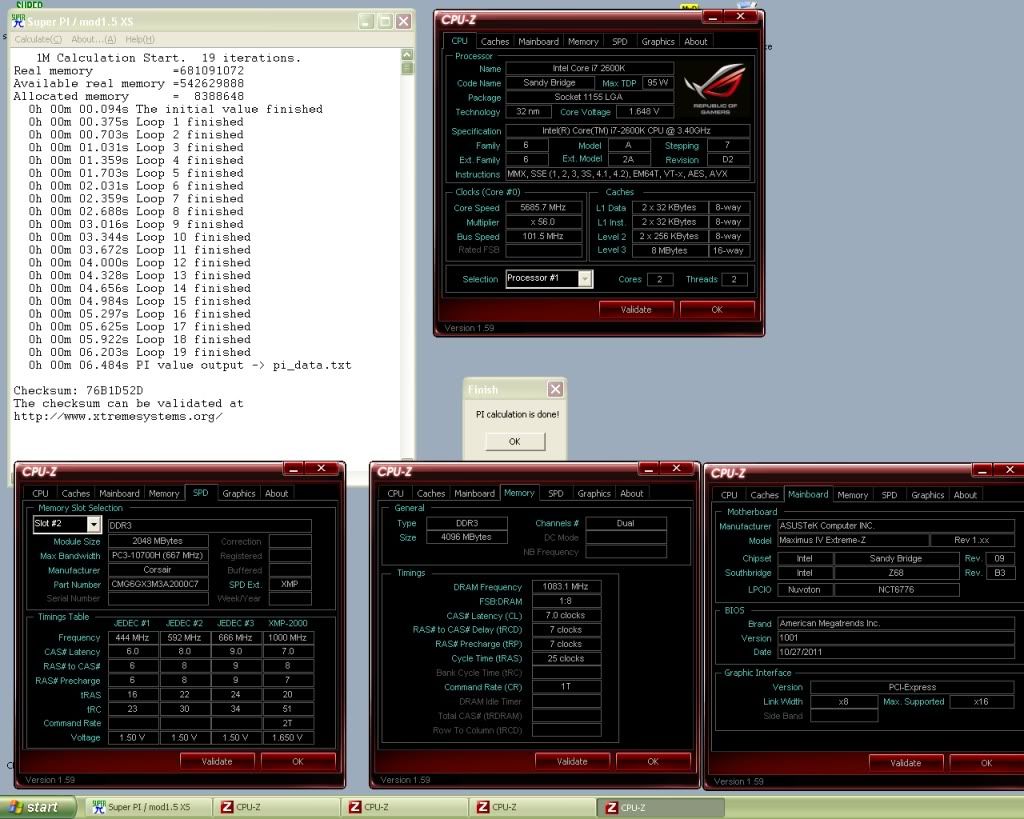1024x819 pixels.
Task: Open the SPD tab in the Memory window
Action: [x=555, y=493]
